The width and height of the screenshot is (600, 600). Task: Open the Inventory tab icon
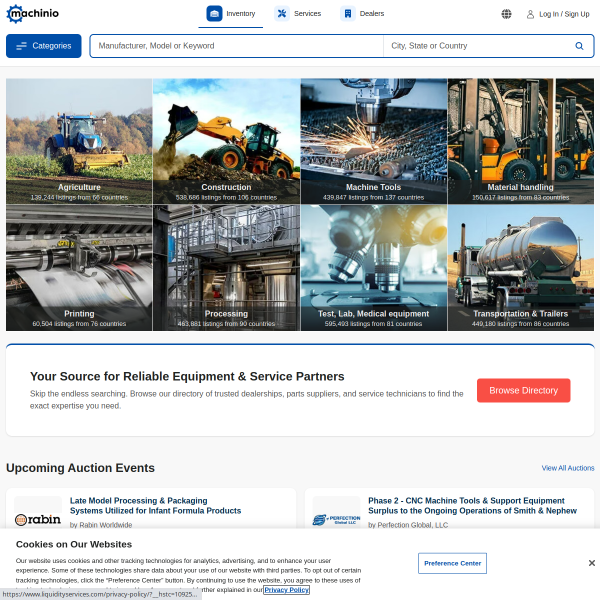(x=214, y=14)
